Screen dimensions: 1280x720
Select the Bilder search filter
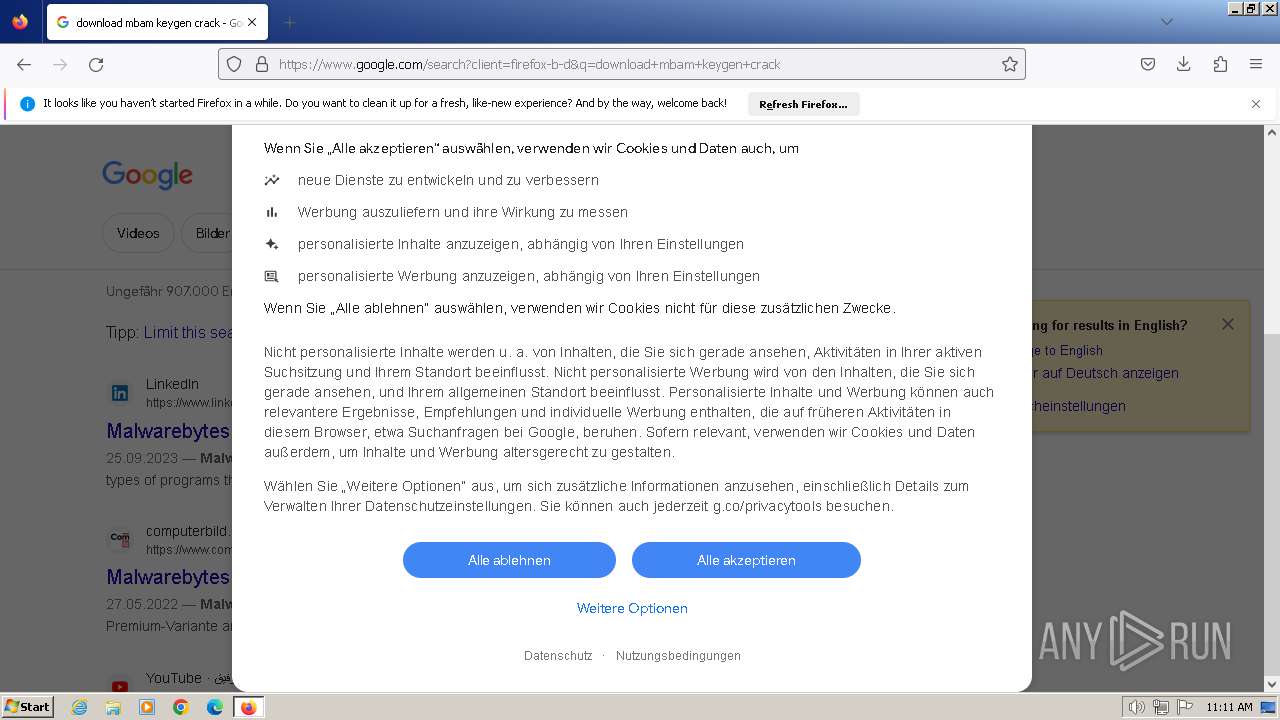click(208, 233)
